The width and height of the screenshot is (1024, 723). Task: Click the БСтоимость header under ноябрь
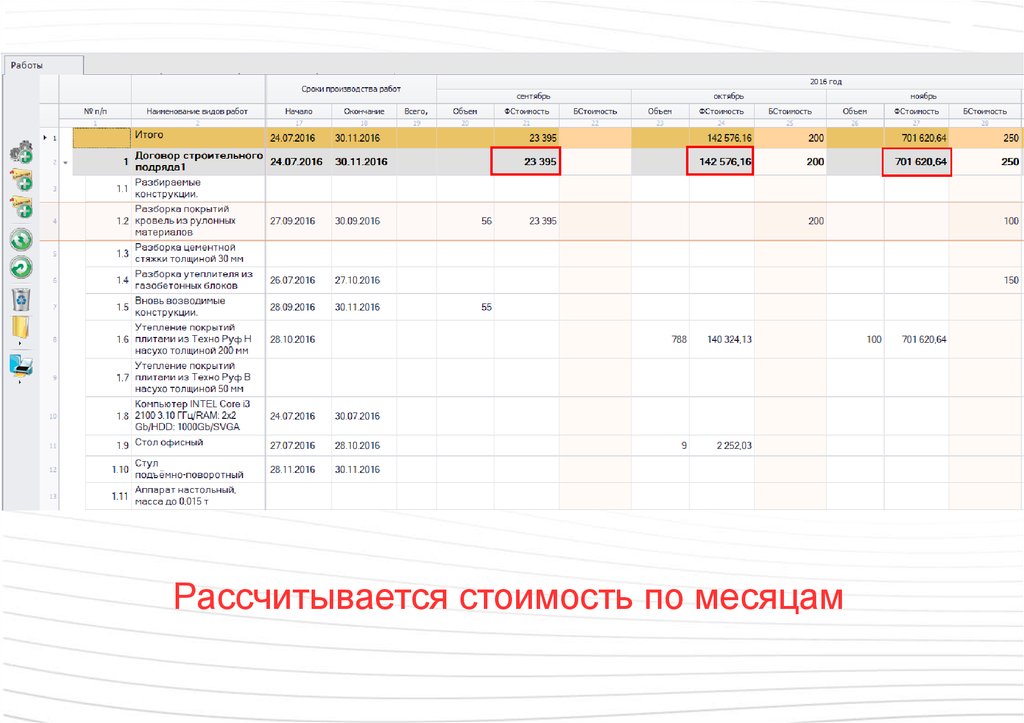984,112
